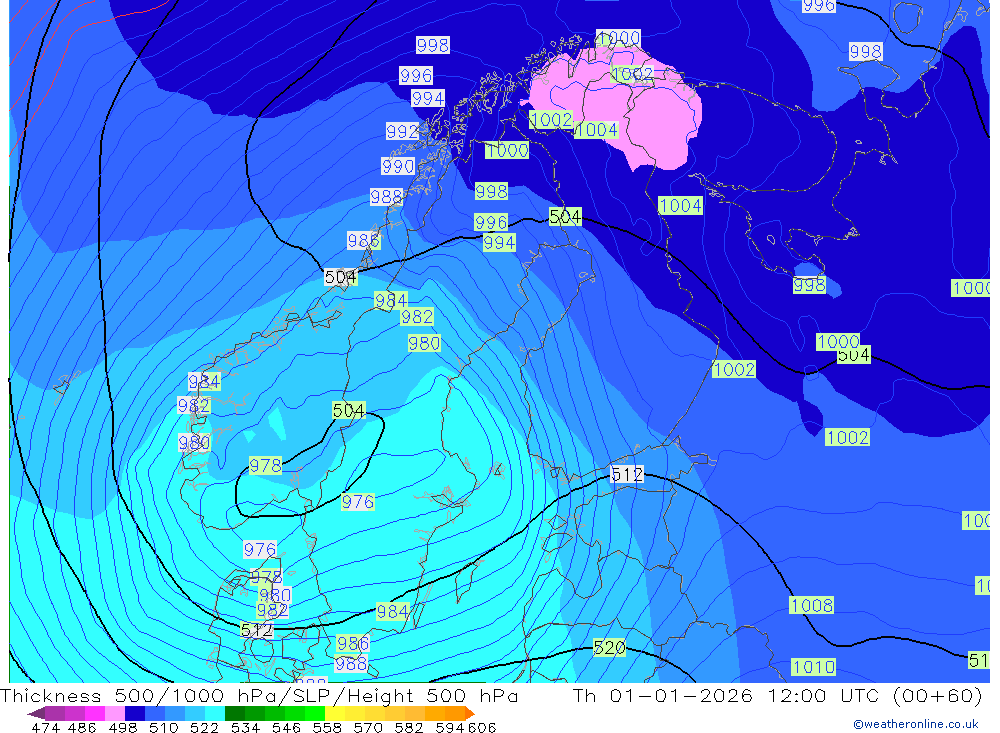The width and height of the screenshot is (1000, 733).
Task: Pick the darkest green legend swatch
Action: (x=235, y=713)
